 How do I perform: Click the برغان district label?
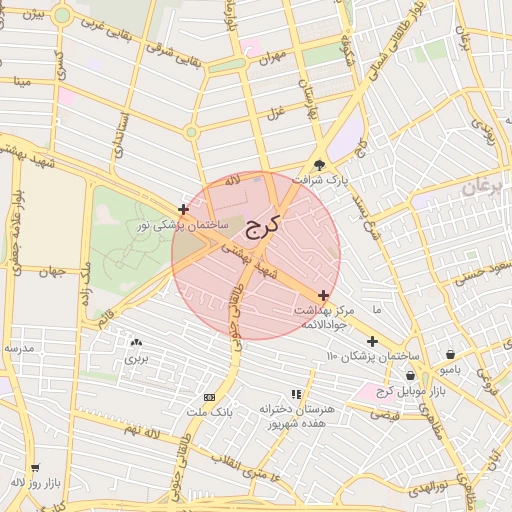click(482, 187)
